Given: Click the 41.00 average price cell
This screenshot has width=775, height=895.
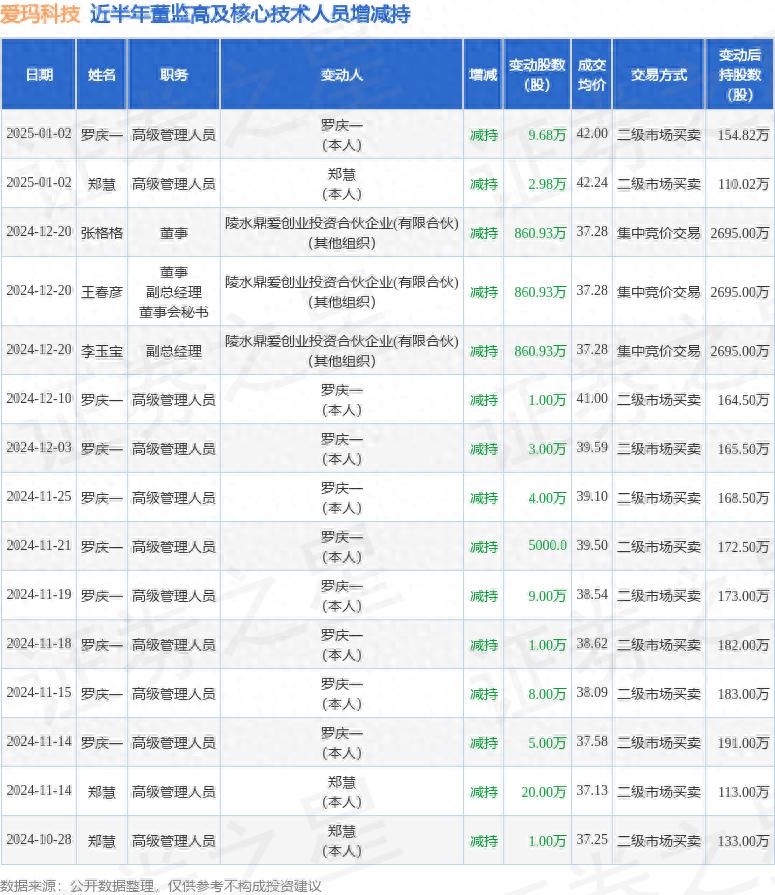Looking at the screenshot, I should pyautogui.click(x=592, y=398).
